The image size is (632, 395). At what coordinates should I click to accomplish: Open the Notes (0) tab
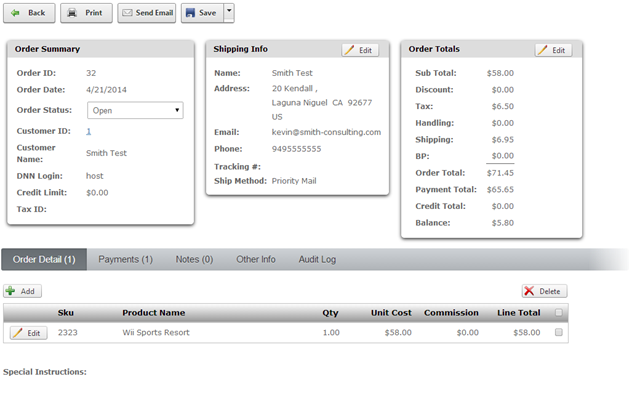[194, 260]
